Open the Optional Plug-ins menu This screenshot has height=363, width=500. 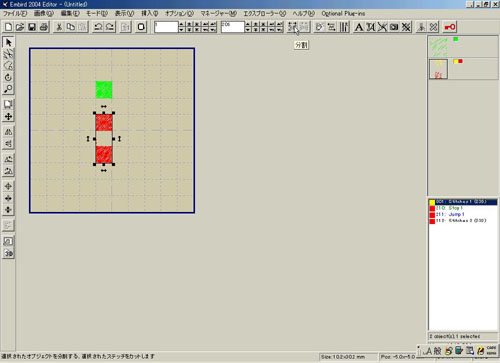pos(343,13)
